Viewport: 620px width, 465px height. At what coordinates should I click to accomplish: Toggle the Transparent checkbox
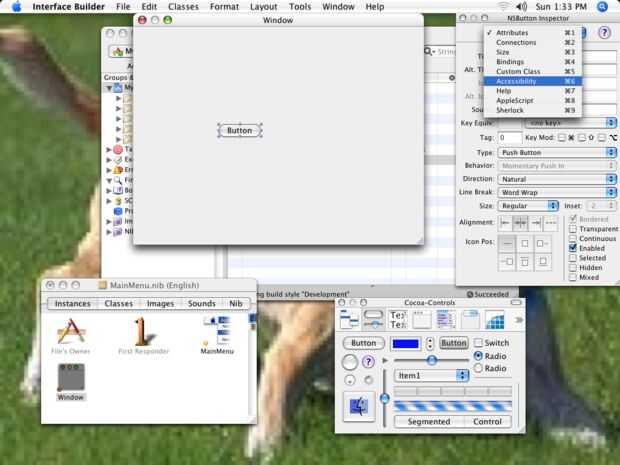pos(573,229)
